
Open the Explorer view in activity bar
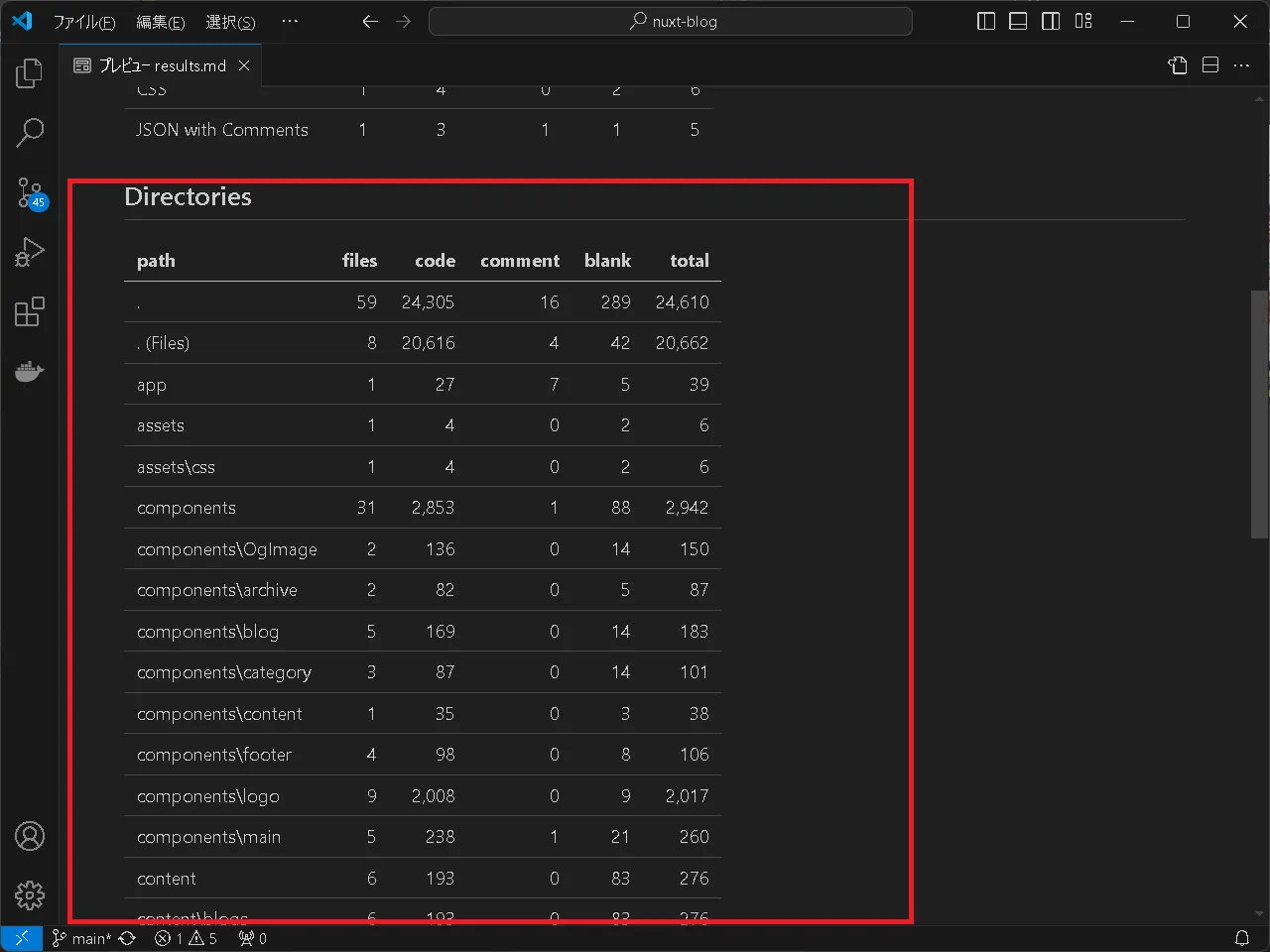tap(30, 73)
